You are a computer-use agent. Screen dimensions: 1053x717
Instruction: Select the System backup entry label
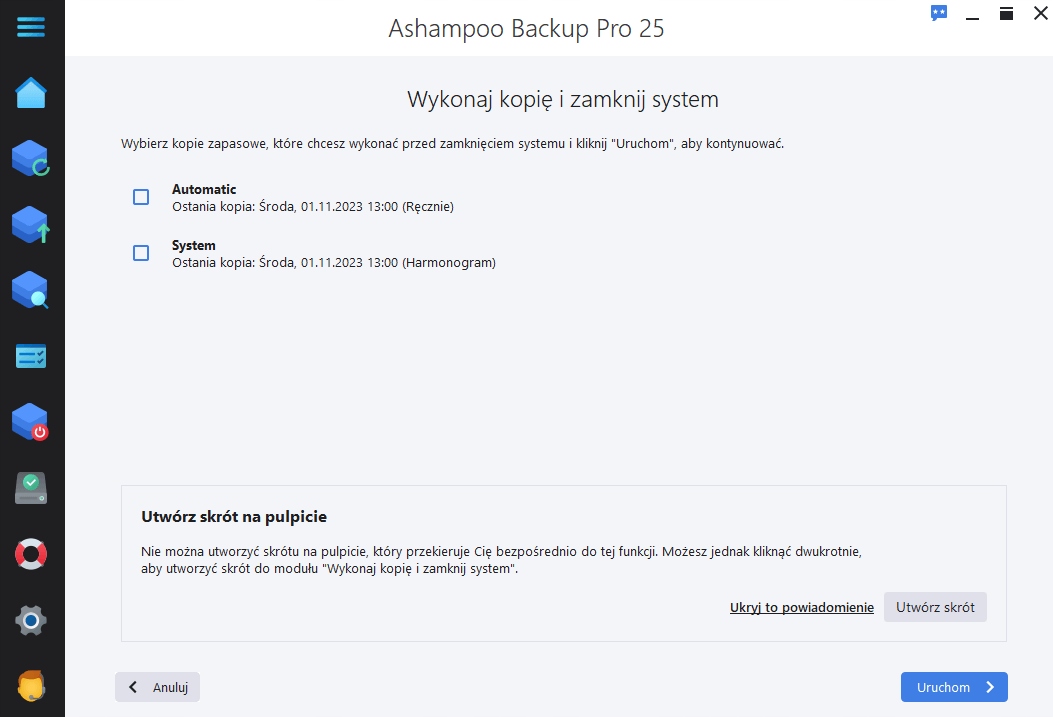click(194, 245)
